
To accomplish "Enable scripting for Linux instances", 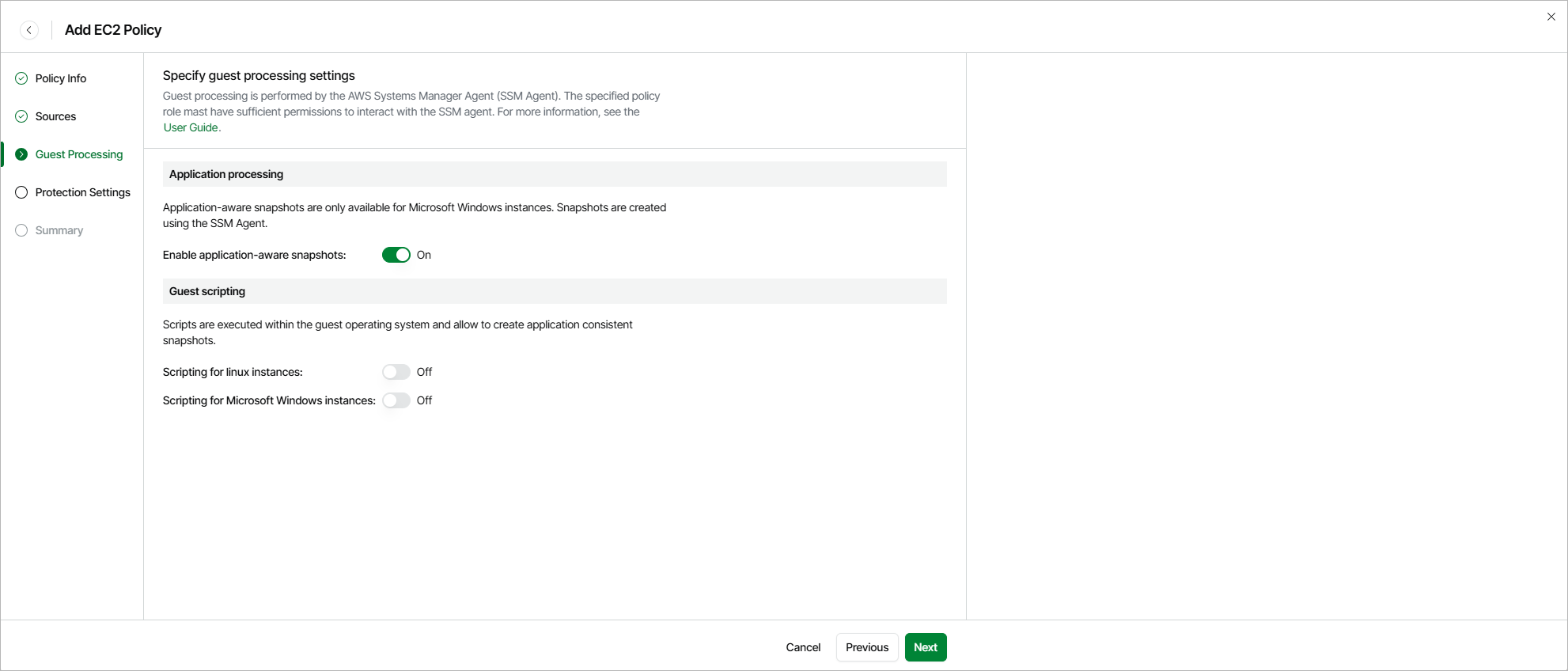I will coord(396,372).
